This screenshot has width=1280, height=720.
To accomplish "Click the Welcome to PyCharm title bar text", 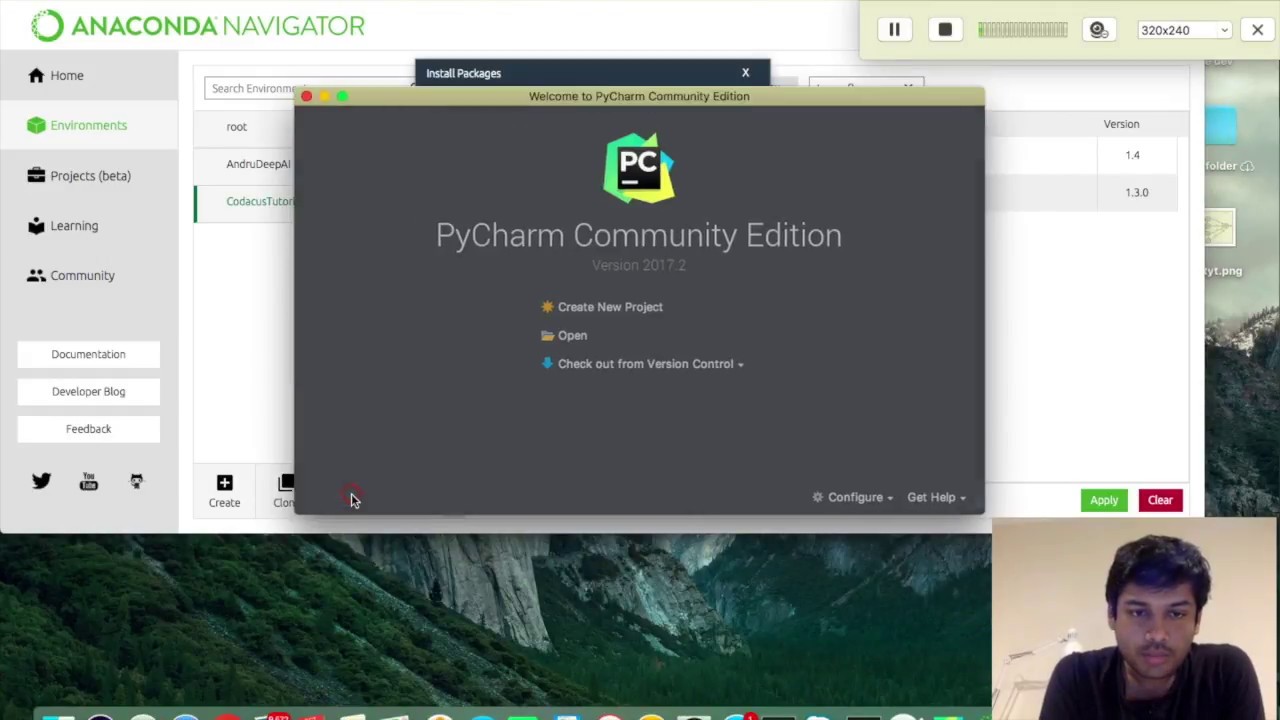I will [639, 96].
